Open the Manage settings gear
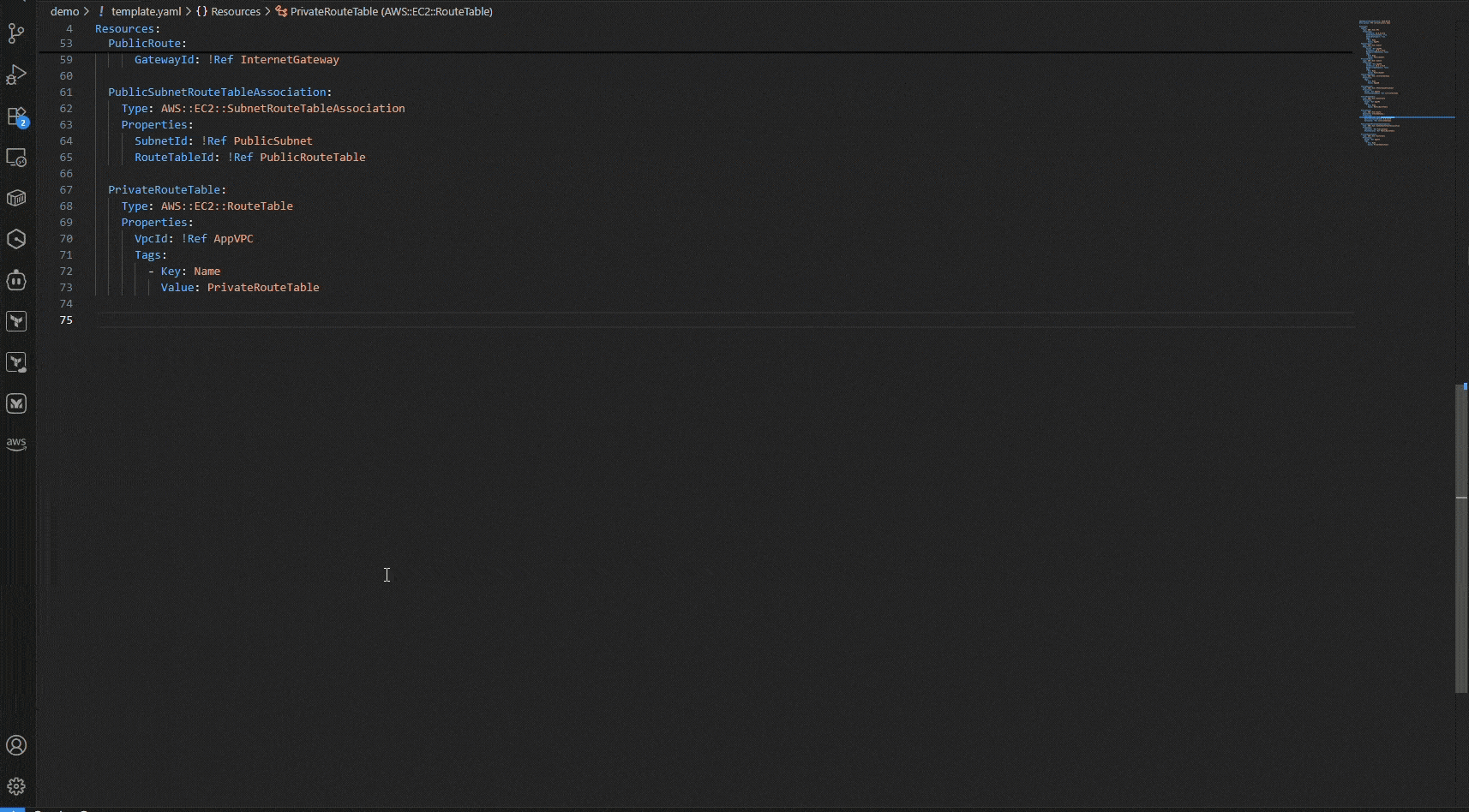The width and height of the screenshot is (1469, 812). point(15,785)
